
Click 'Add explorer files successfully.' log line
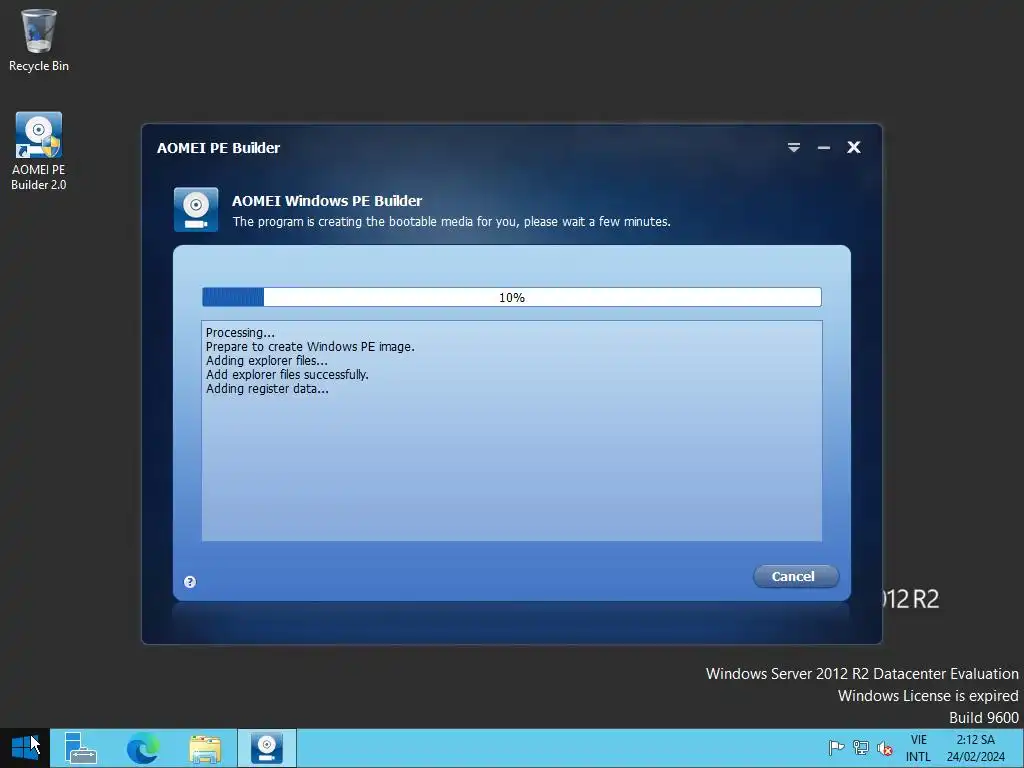[x=287, y=374]
